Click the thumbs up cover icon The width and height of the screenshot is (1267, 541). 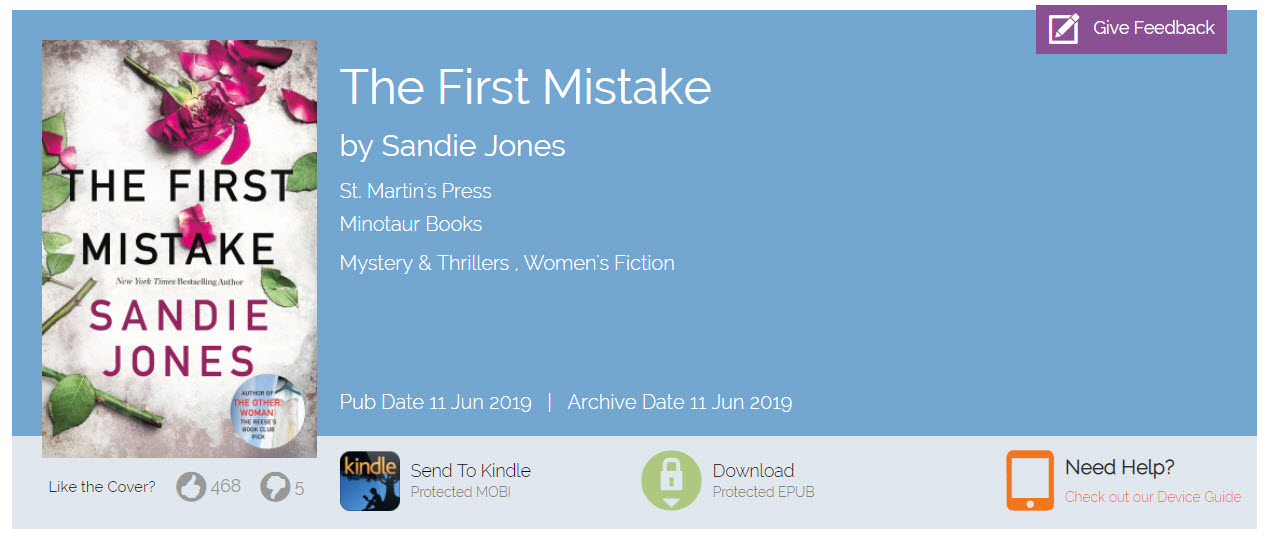tap(191, 487)
